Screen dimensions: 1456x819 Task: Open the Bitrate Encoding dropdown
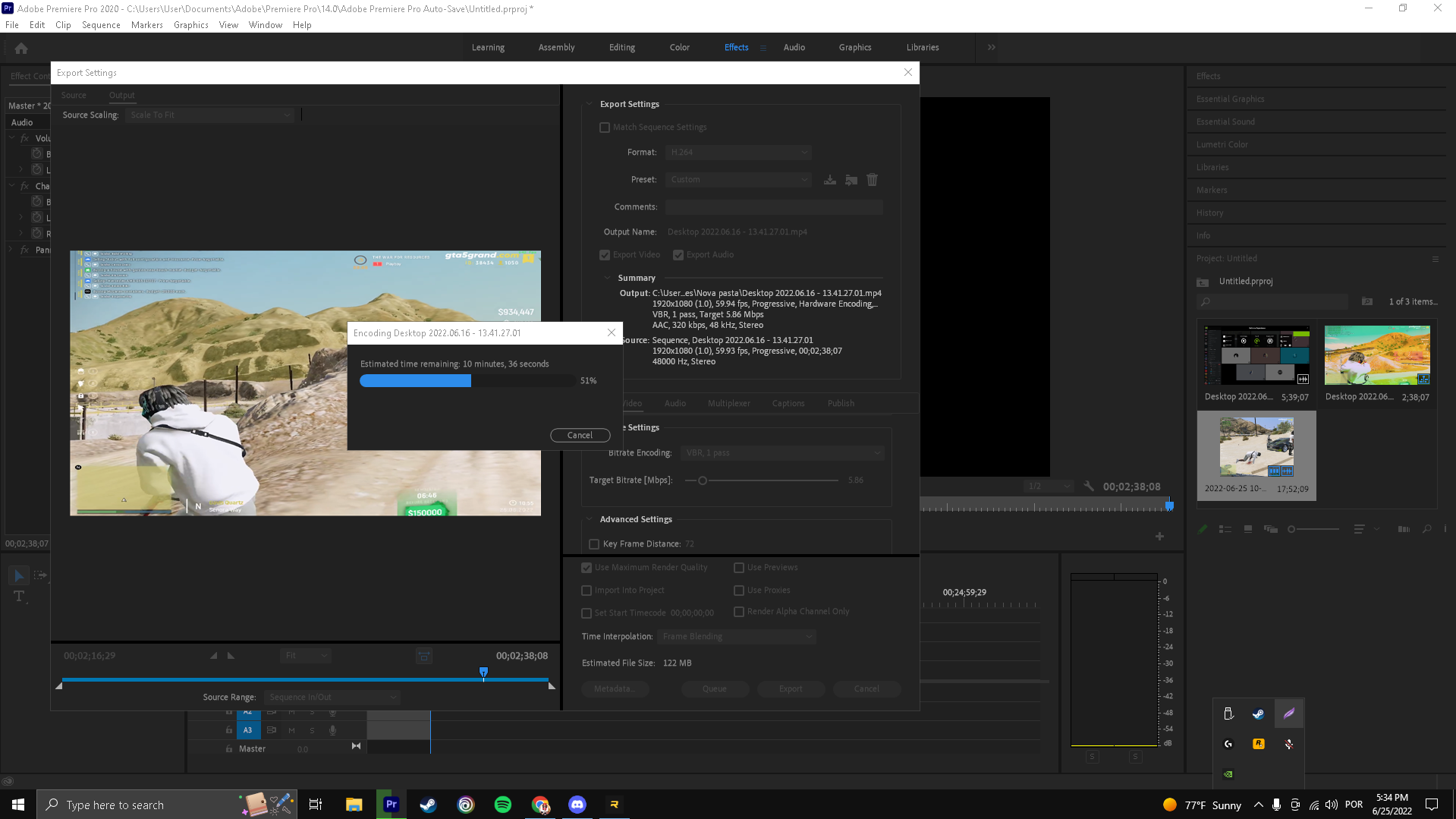pos(782,453)
